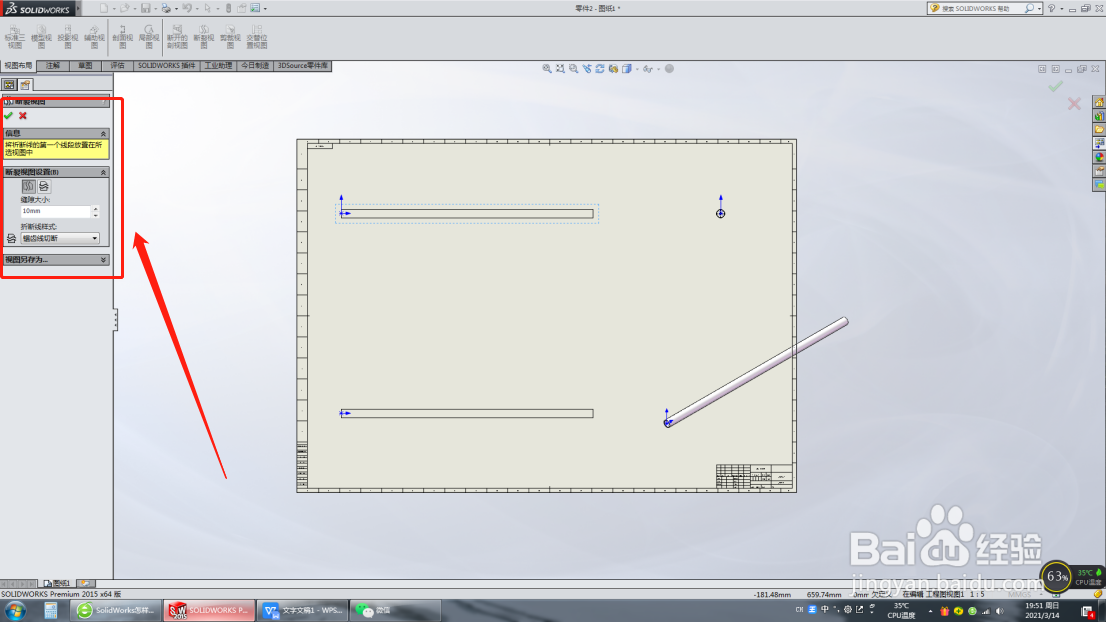The image size is (1107, 622).
Task: Open SOLIDWORKS Resources home task pane tab
Action: (x=1099, y=102)
